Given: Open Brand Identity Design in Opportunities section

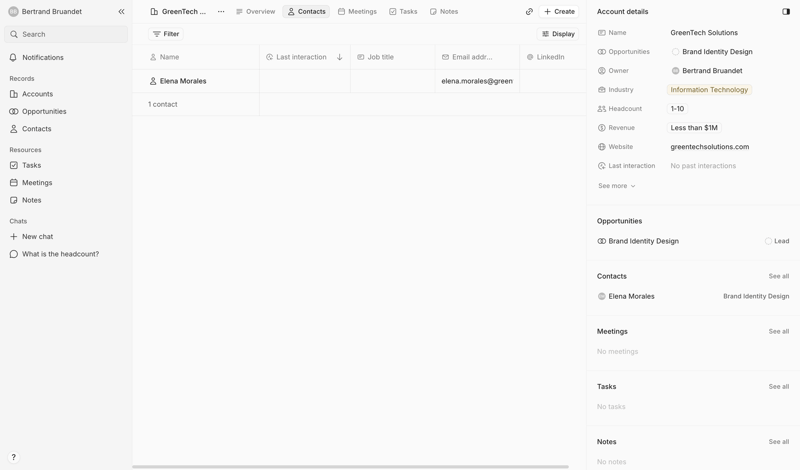Looking at the screenshot, I should coord(638,241).
